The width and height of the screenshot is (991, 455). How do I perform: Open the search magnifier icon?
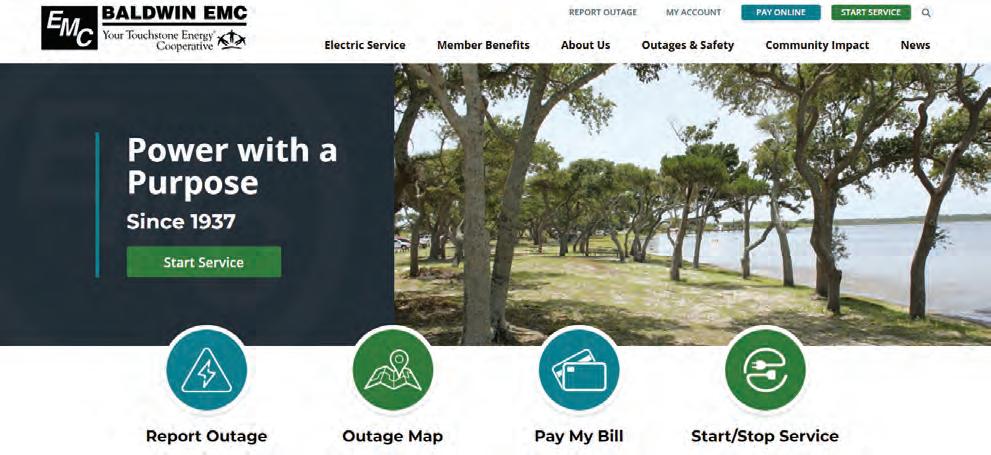tap(926, 13)
